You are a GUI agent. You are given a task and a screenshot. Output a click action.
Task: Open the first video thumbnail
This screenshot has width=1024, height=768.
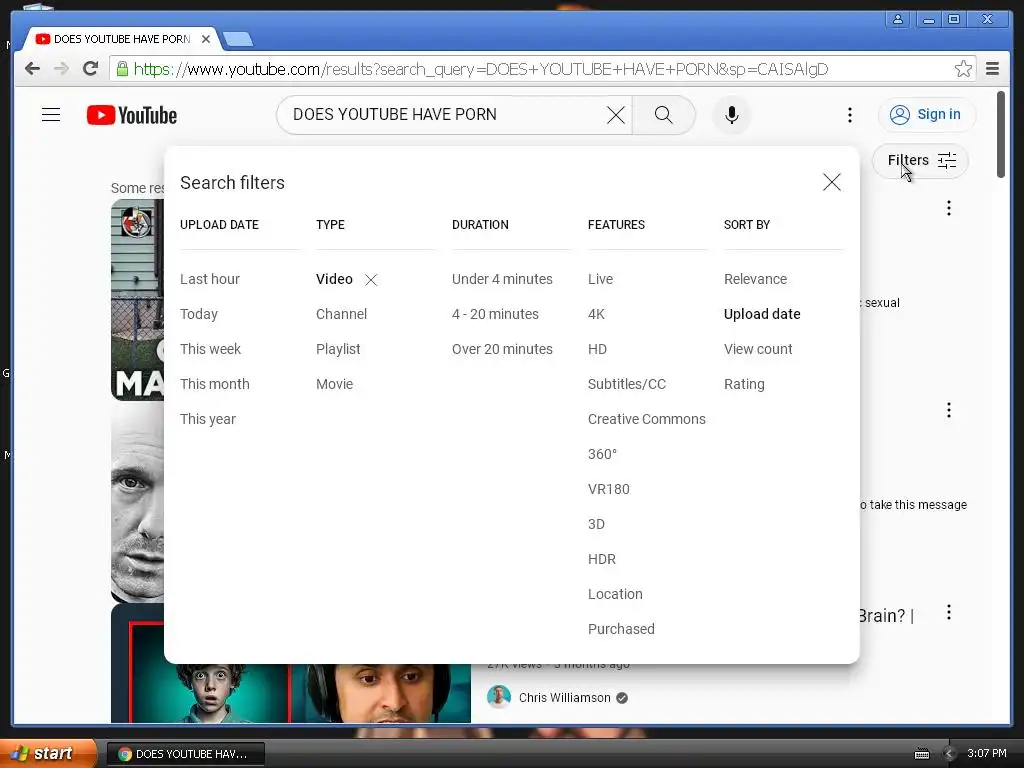(137, 300)
